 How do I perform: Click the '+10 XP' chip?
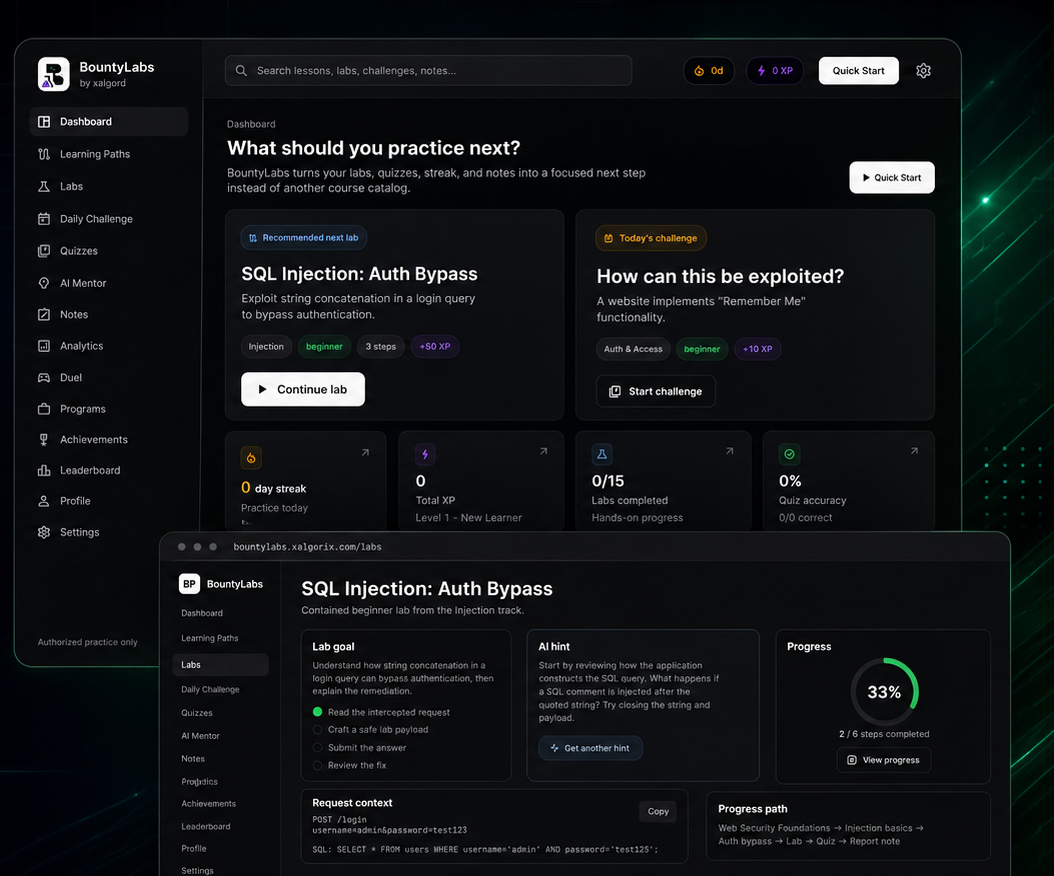coord(758,349)
